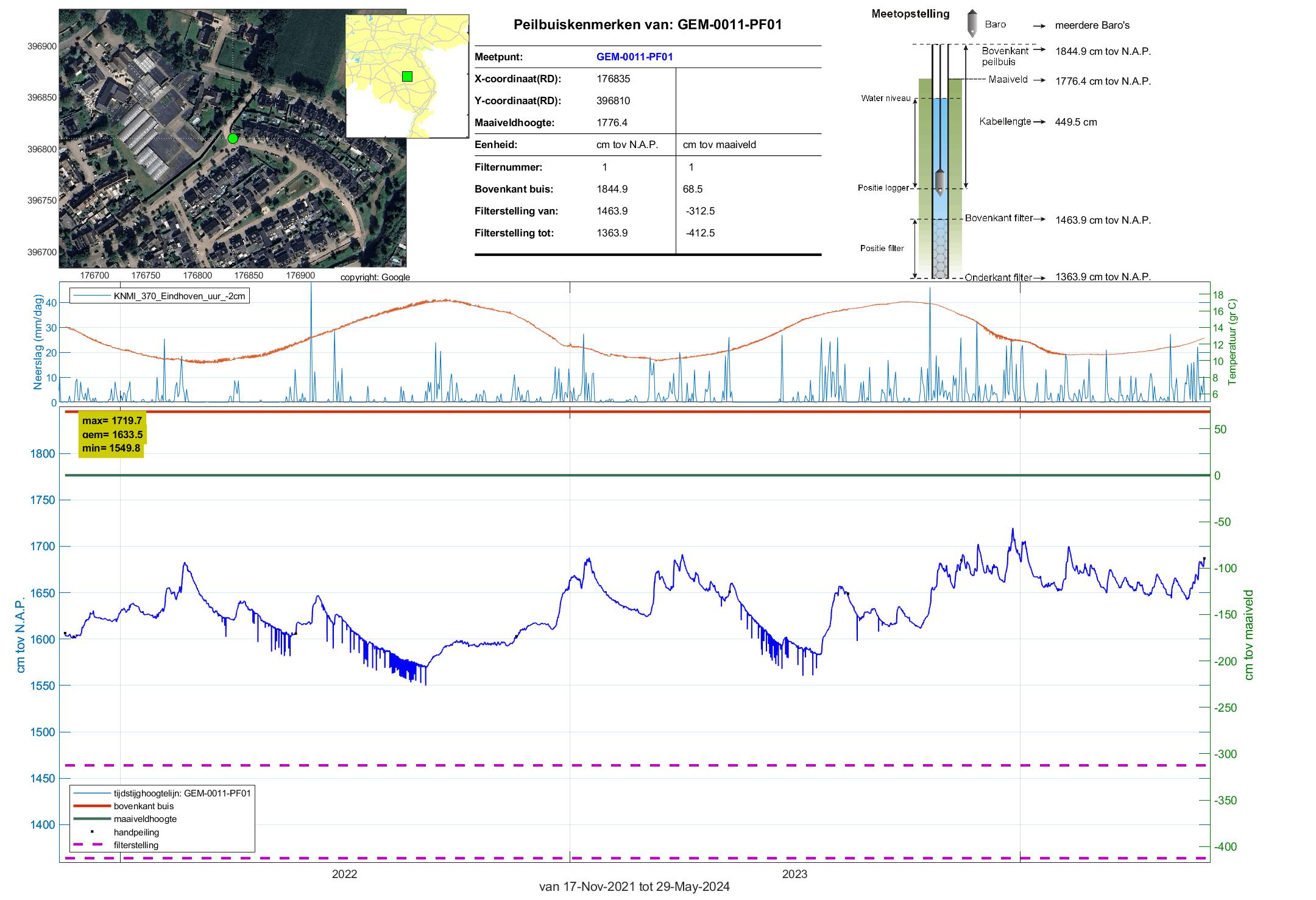The width and height of the screenshot is (1316, 900).
Task: Click legend entry KNMI_370_Eindhoven_uur_-2cm
Action: 160,296
